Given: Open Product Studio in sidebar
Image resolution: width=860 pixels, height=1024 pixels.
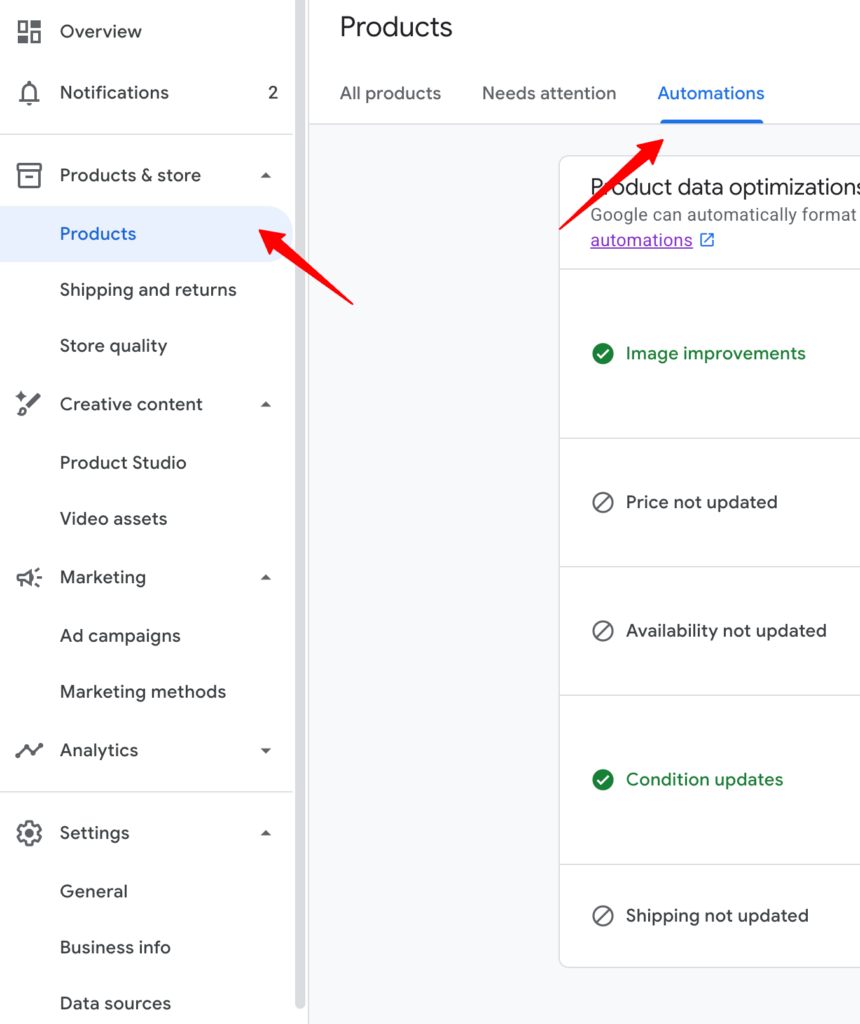Looking at the screenshot, I should click(123, 462).
